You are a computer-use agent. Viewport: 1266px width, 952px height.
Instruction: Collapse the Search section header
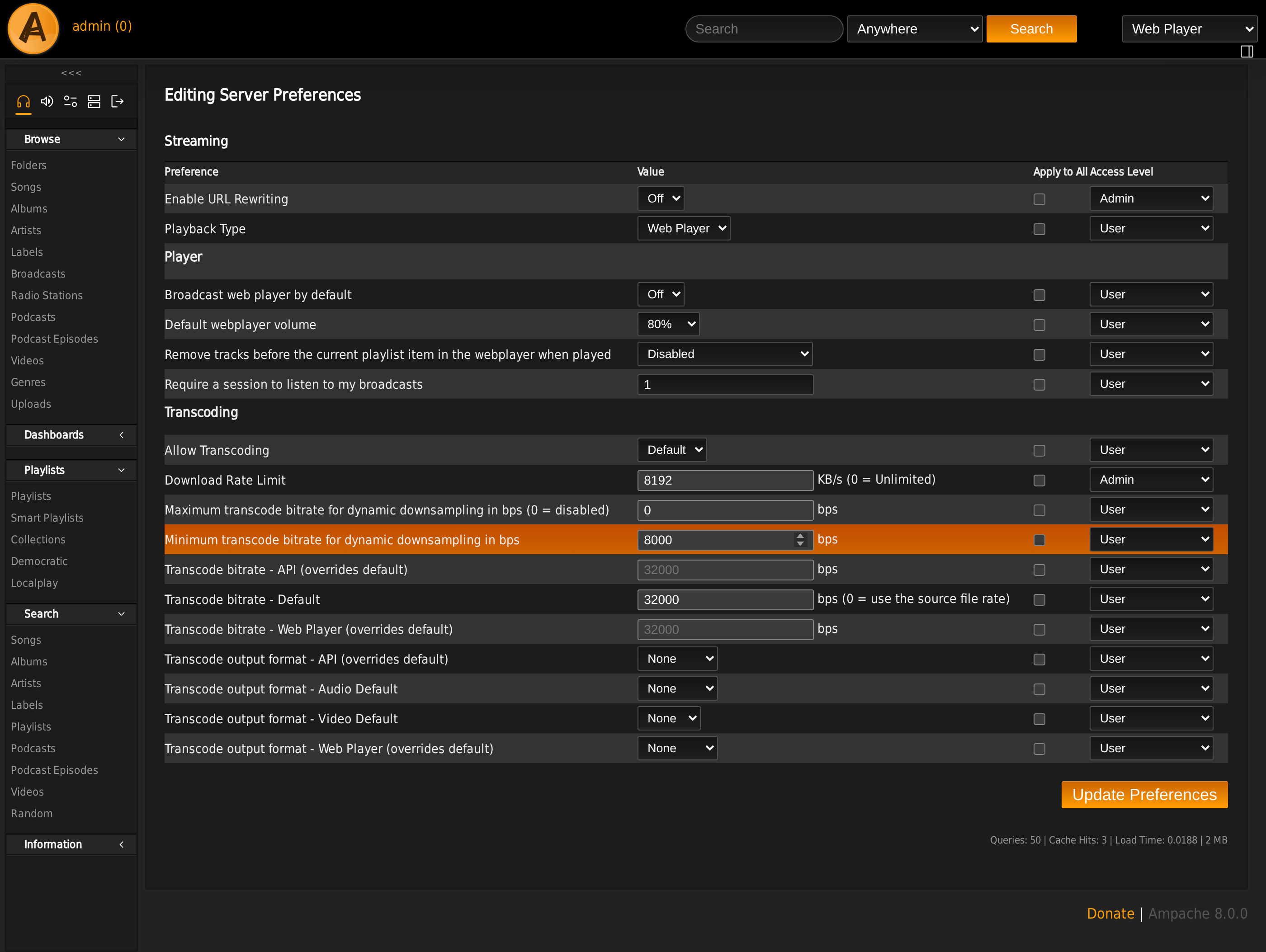[71, 614]
